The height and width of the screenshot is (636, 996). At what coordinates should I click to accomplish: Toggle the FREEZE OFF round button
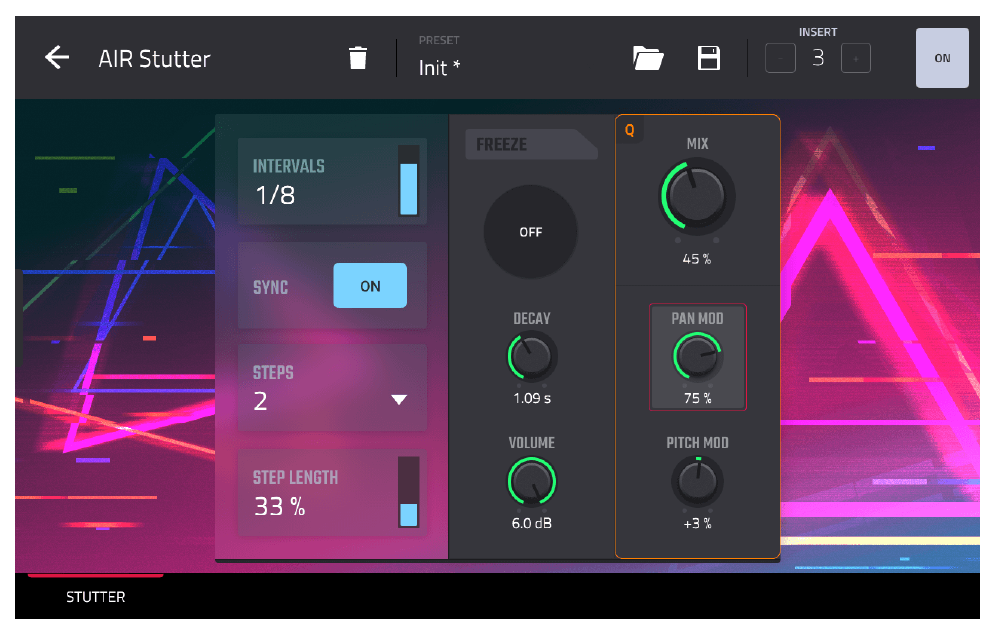pos(530,232)
